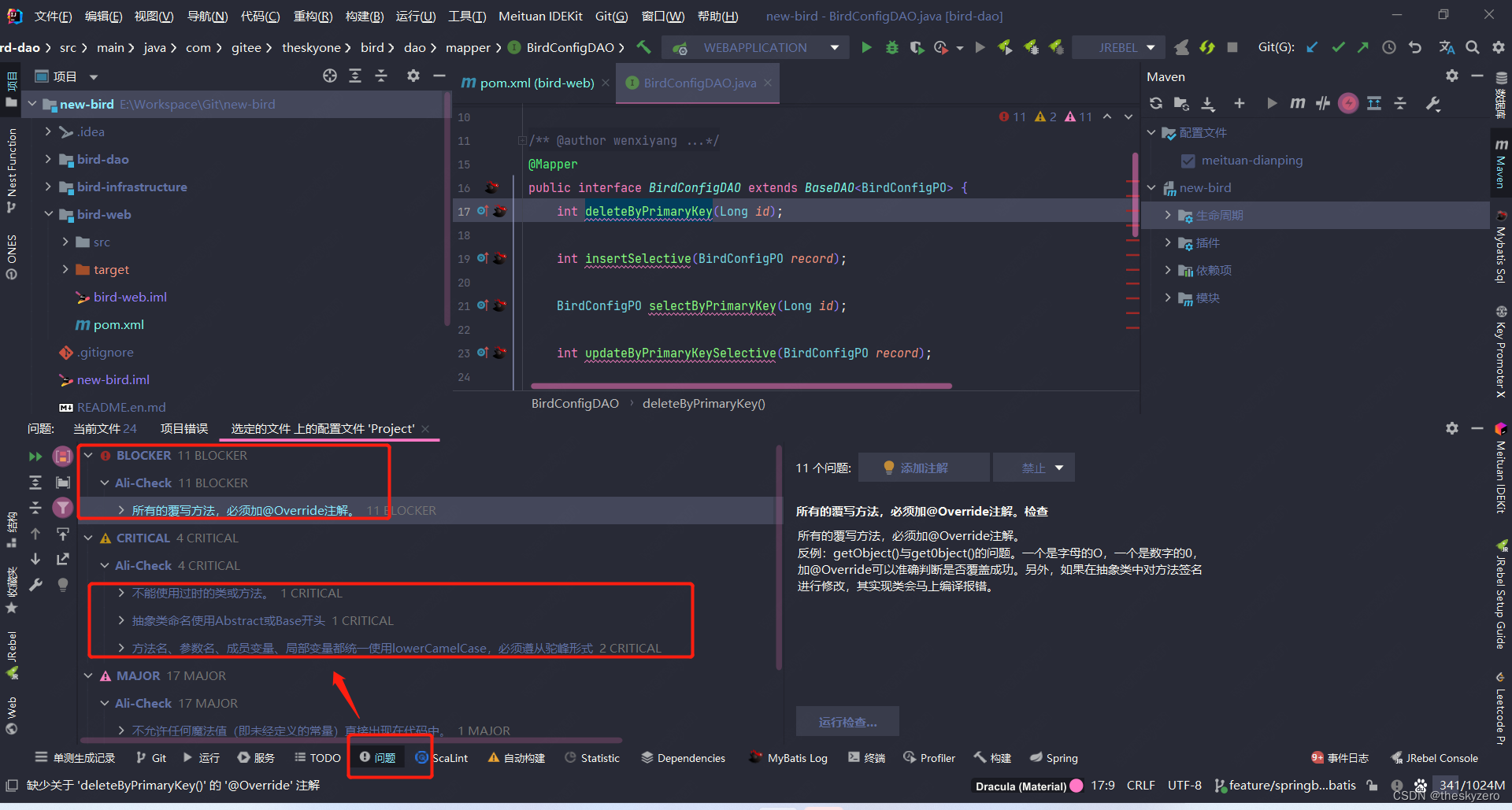This screenshot has height=810, width=1512.
Task: Click 添加注解 quick-fix button
Action: coord(924,468)
